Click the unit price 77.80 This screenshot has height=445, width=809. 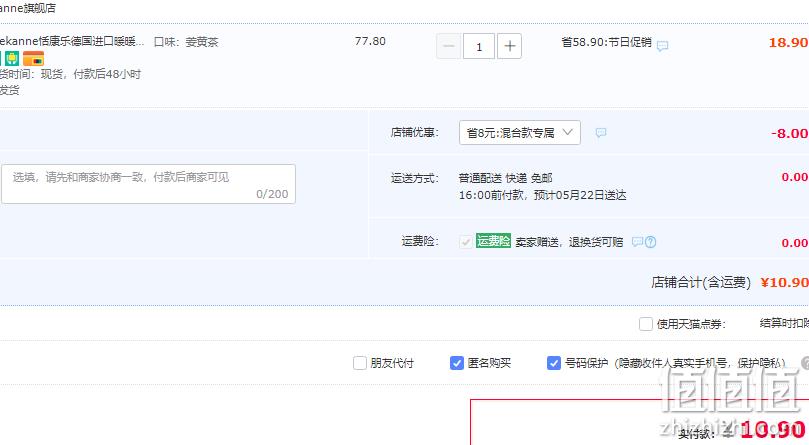point(370,41)
